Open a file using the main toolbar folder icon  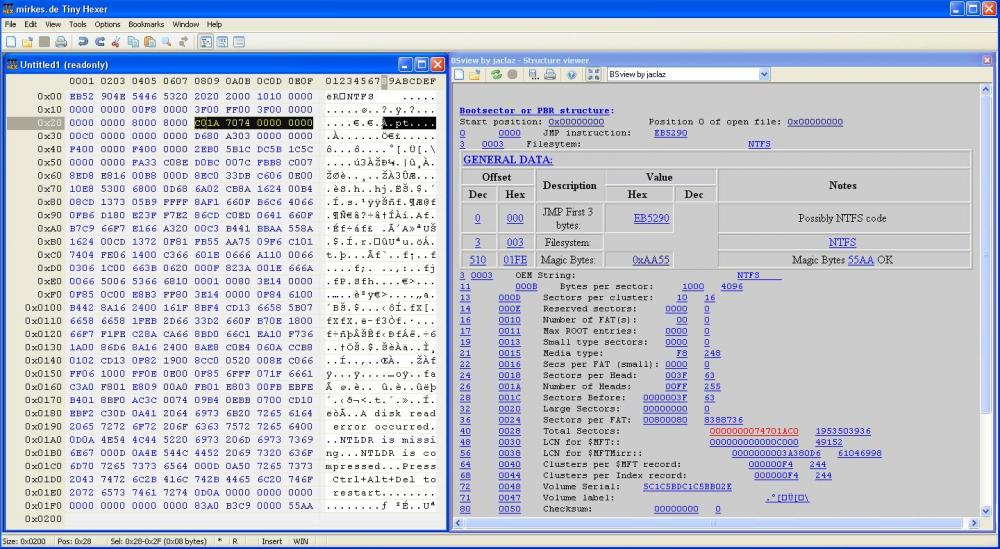coord(27,42)
